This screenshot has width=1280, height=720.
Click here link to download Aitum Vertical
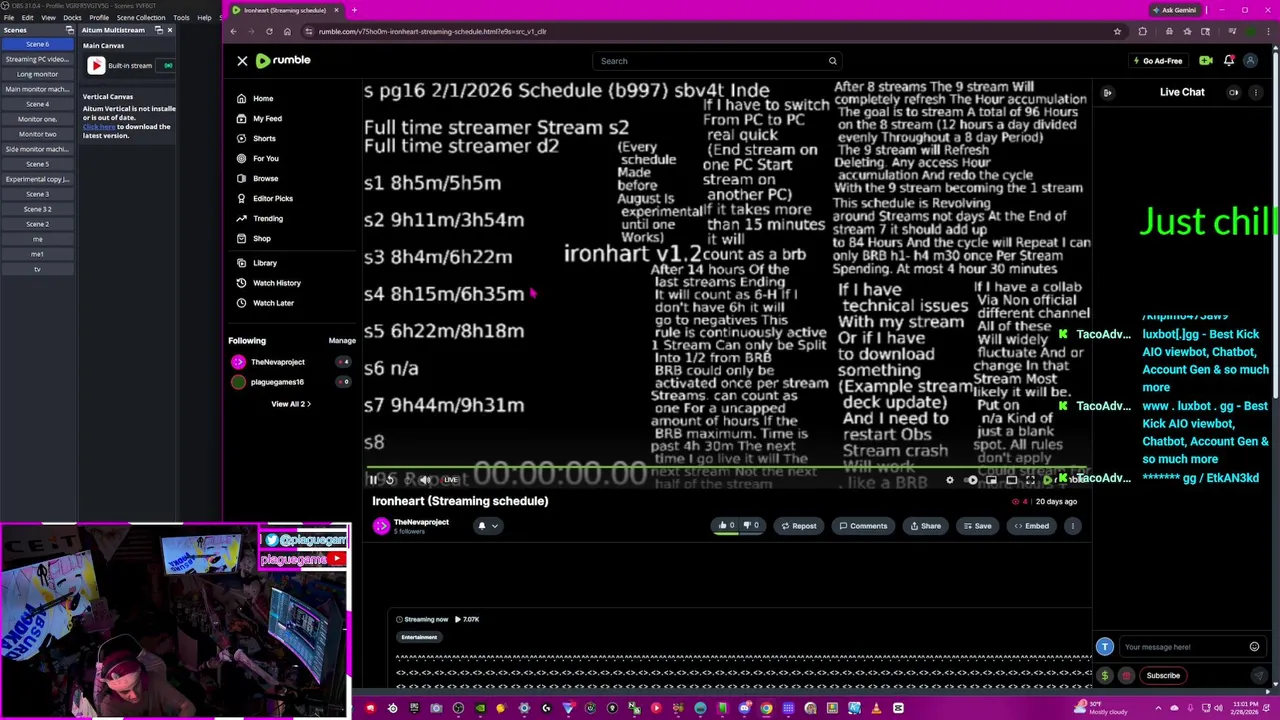point(99,127)
